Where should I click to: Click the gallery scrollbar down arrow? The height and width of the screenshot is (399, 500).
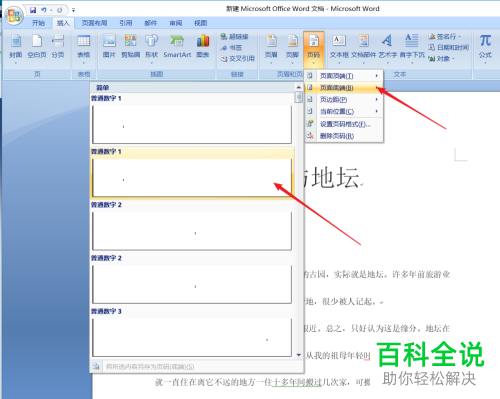299,355
